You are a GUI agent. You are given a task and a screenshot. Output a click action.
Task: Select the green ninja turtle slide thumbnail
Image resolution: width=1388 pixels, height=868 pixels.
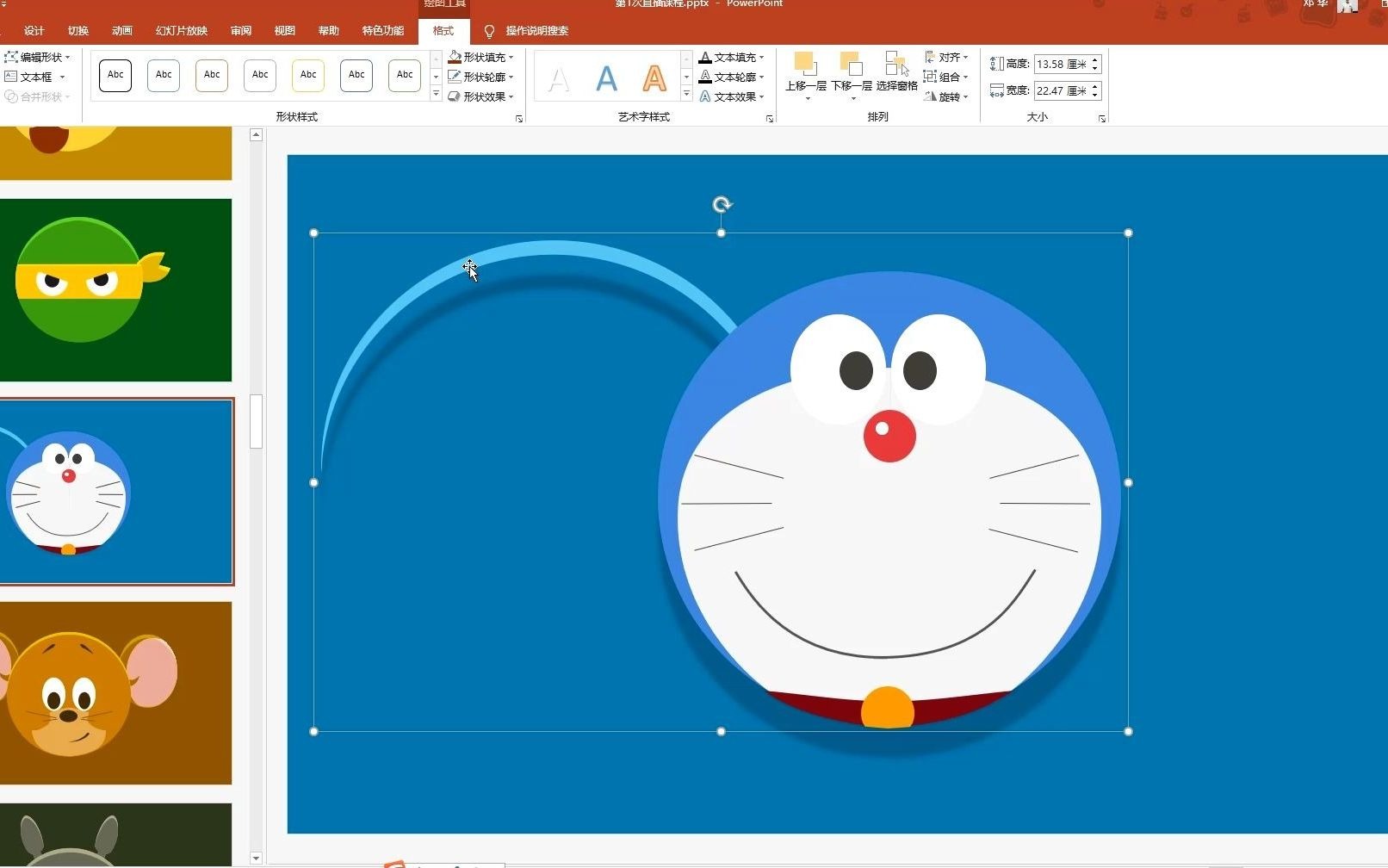pos(115,290)
